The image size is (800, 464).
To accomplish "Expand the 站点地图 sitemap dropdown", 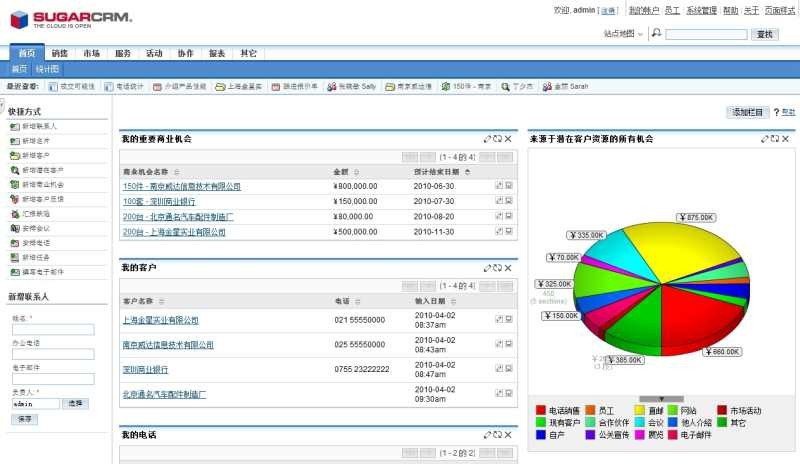I will point(623,34).
